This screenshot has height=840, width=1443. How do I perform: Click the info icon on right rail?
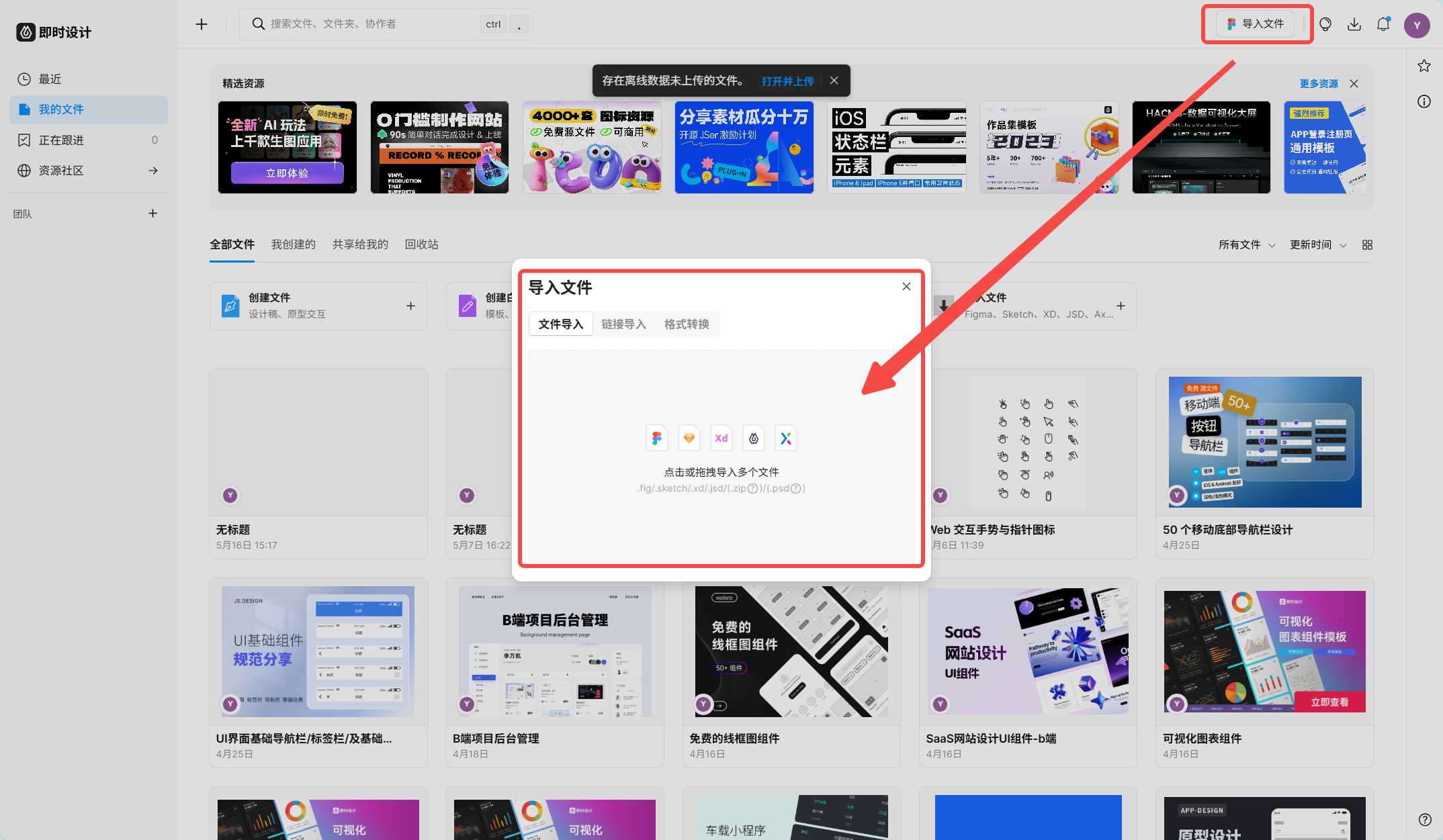(x=1424, y=101)
